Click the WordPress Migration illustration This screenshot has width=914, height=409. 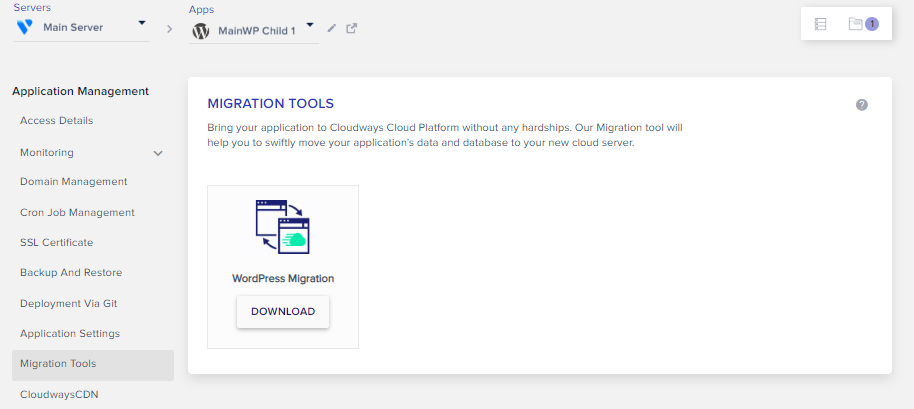283,227
